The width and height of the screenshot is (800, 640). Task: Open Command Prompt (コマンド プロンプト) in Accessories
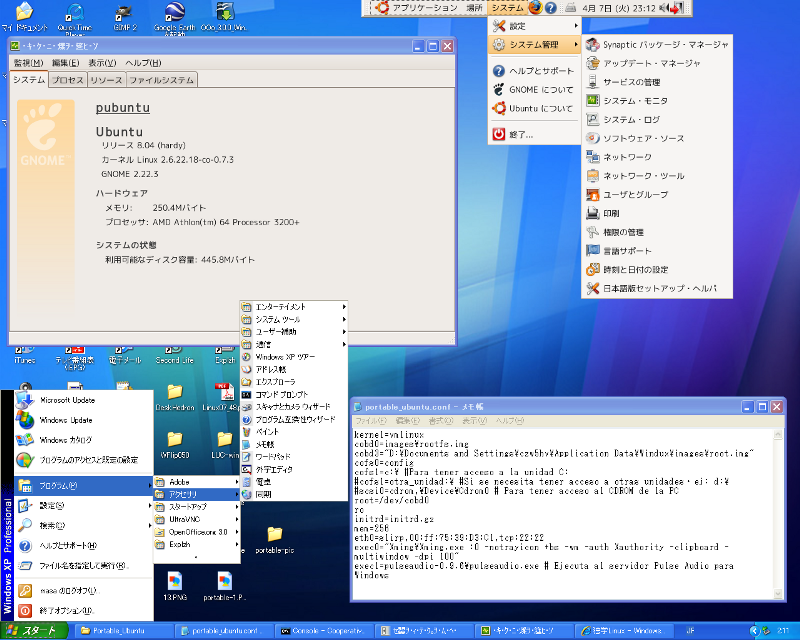[294, 395]
